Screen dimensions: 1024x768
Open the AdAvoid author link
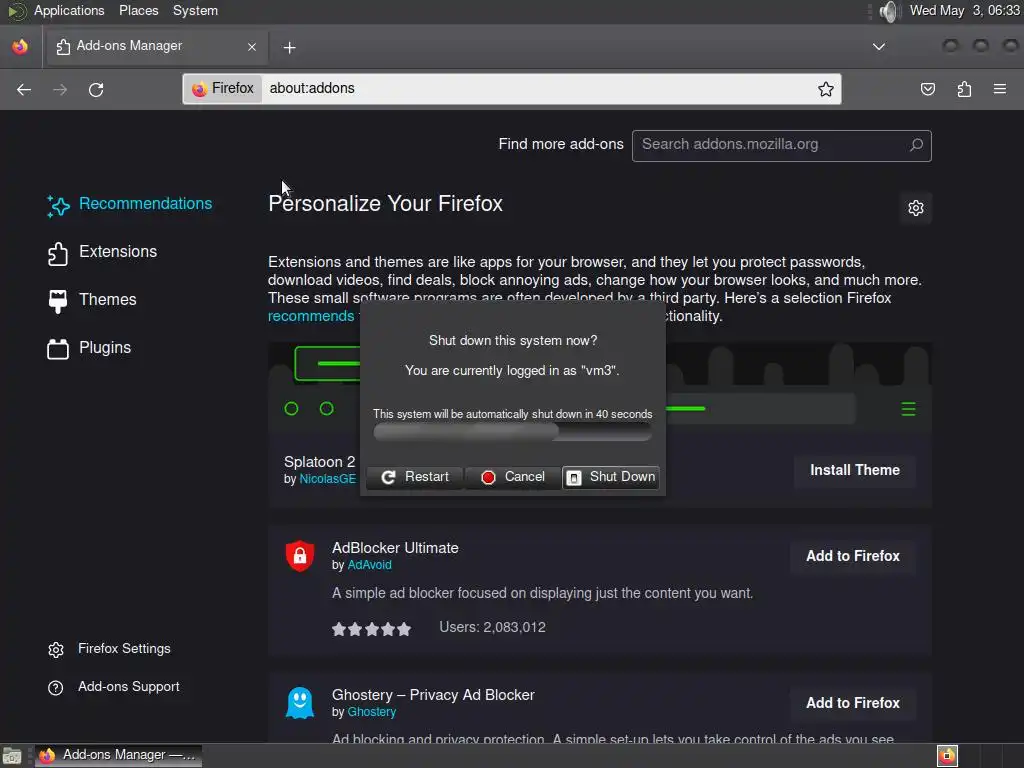[370, 566]
